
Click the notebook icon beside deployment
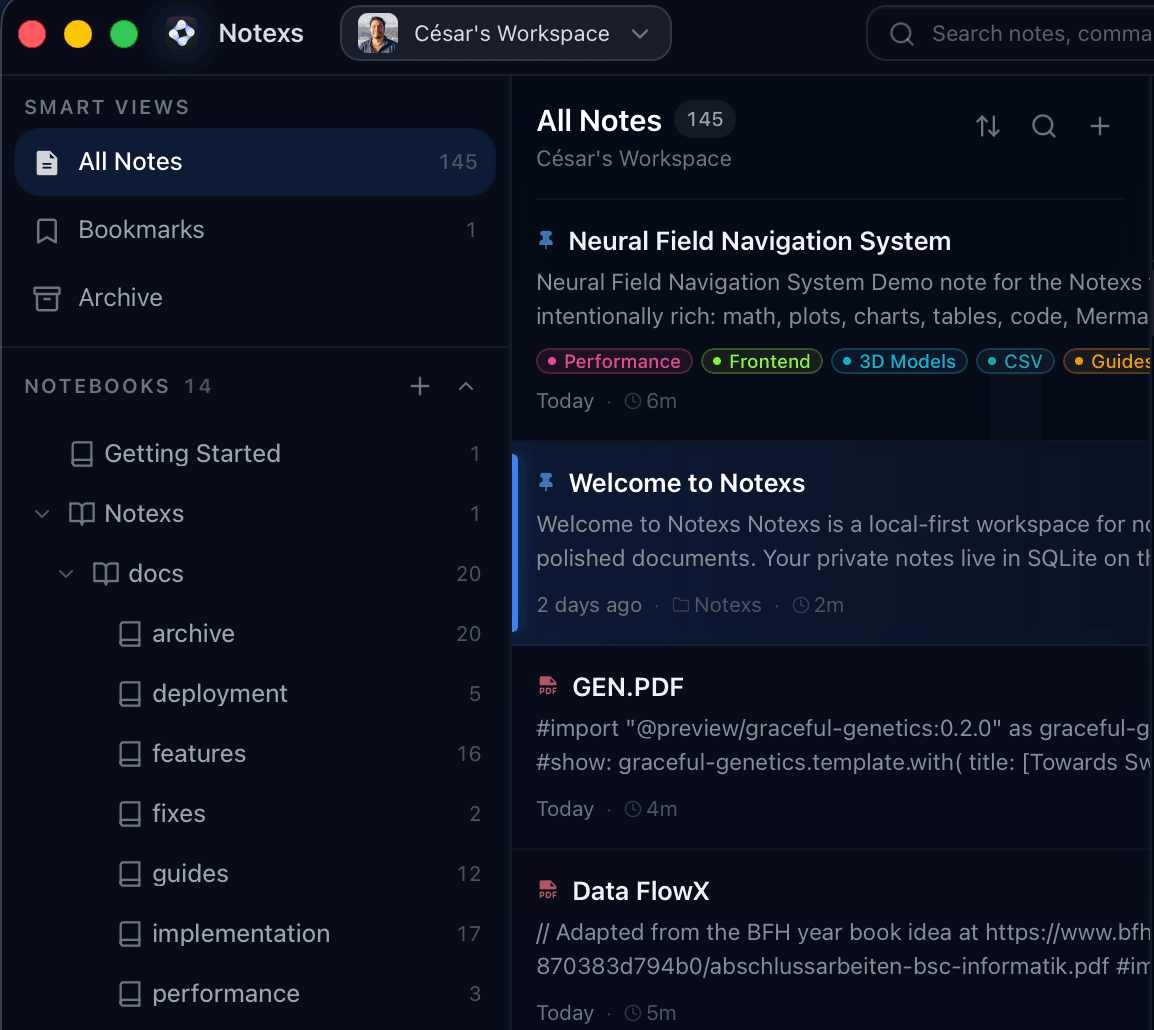(x=130, y=694)
